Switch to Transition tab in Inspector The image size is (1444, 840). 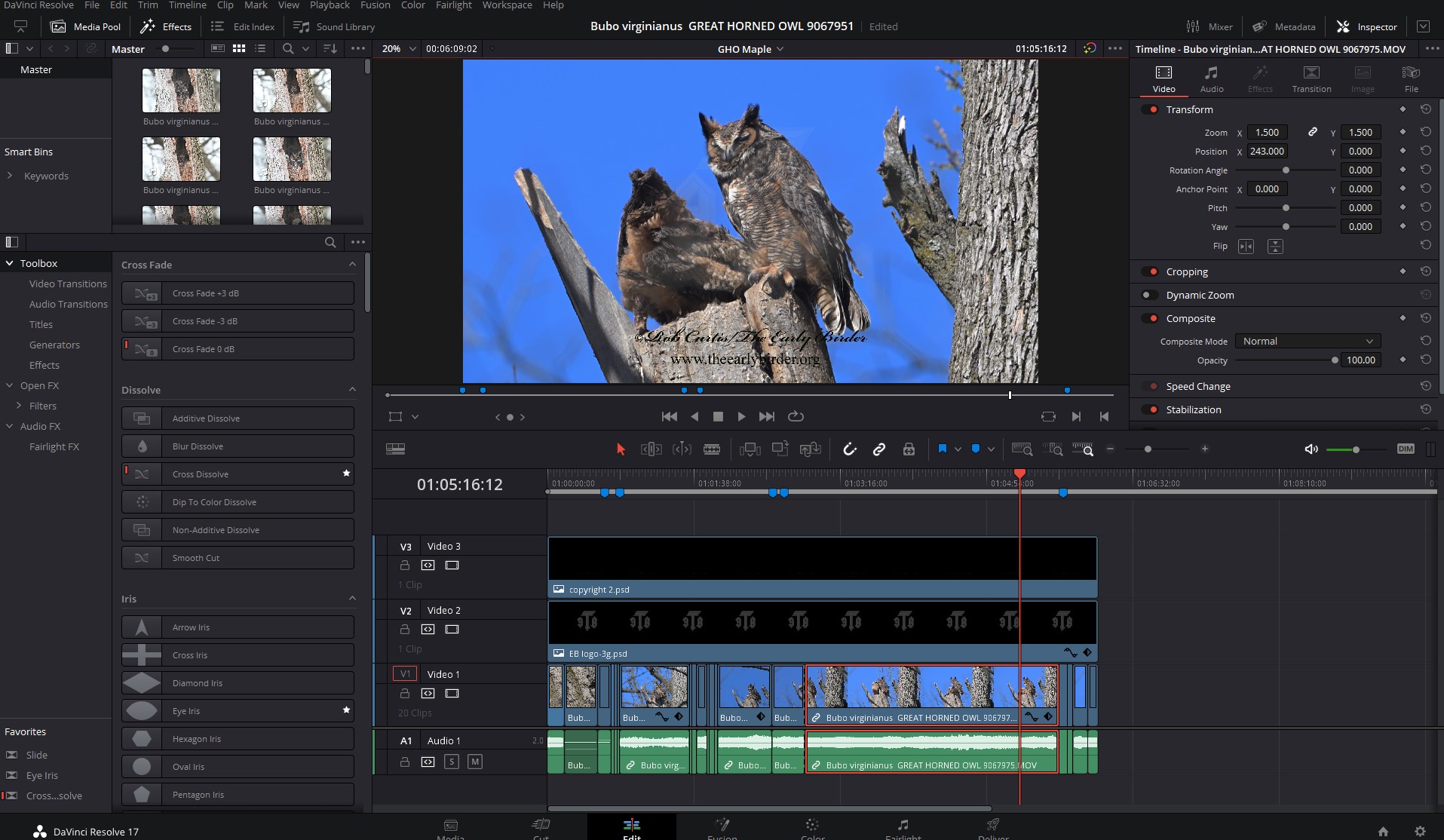click(1311, 78)
